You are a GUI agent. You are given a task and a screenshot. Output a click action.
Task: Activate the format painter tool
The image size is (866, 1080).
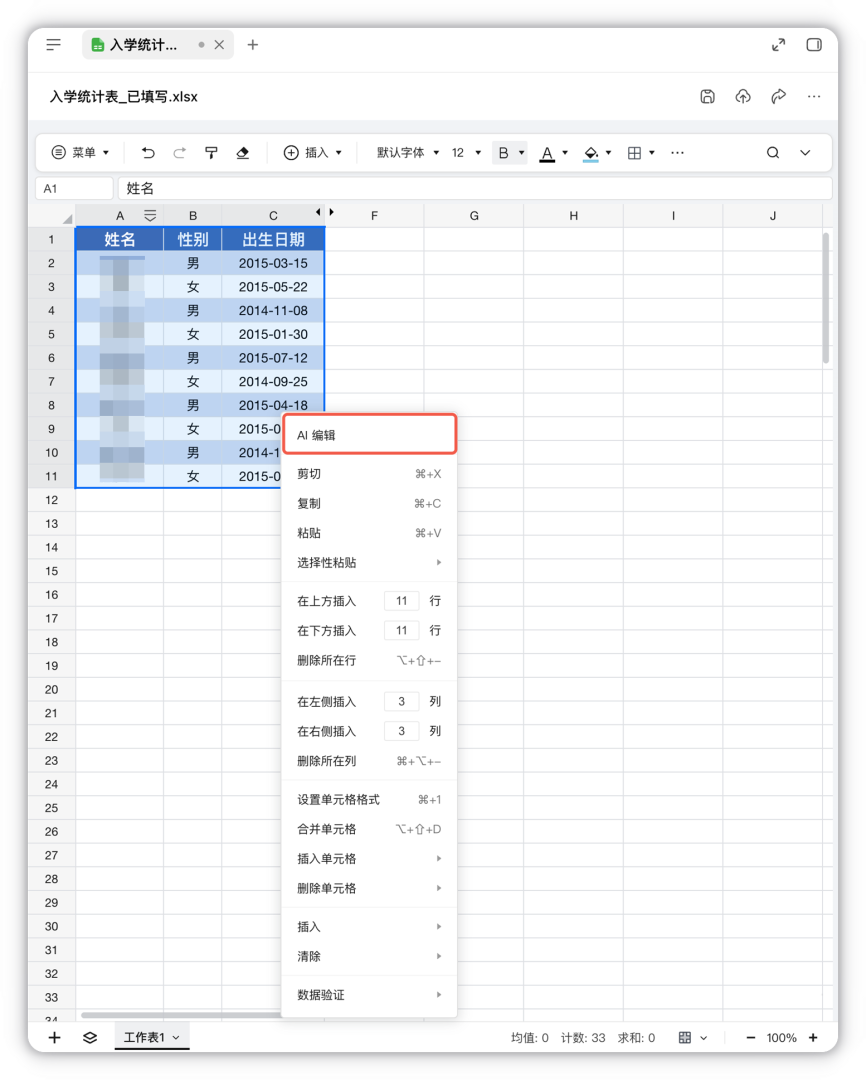[212, 153]
